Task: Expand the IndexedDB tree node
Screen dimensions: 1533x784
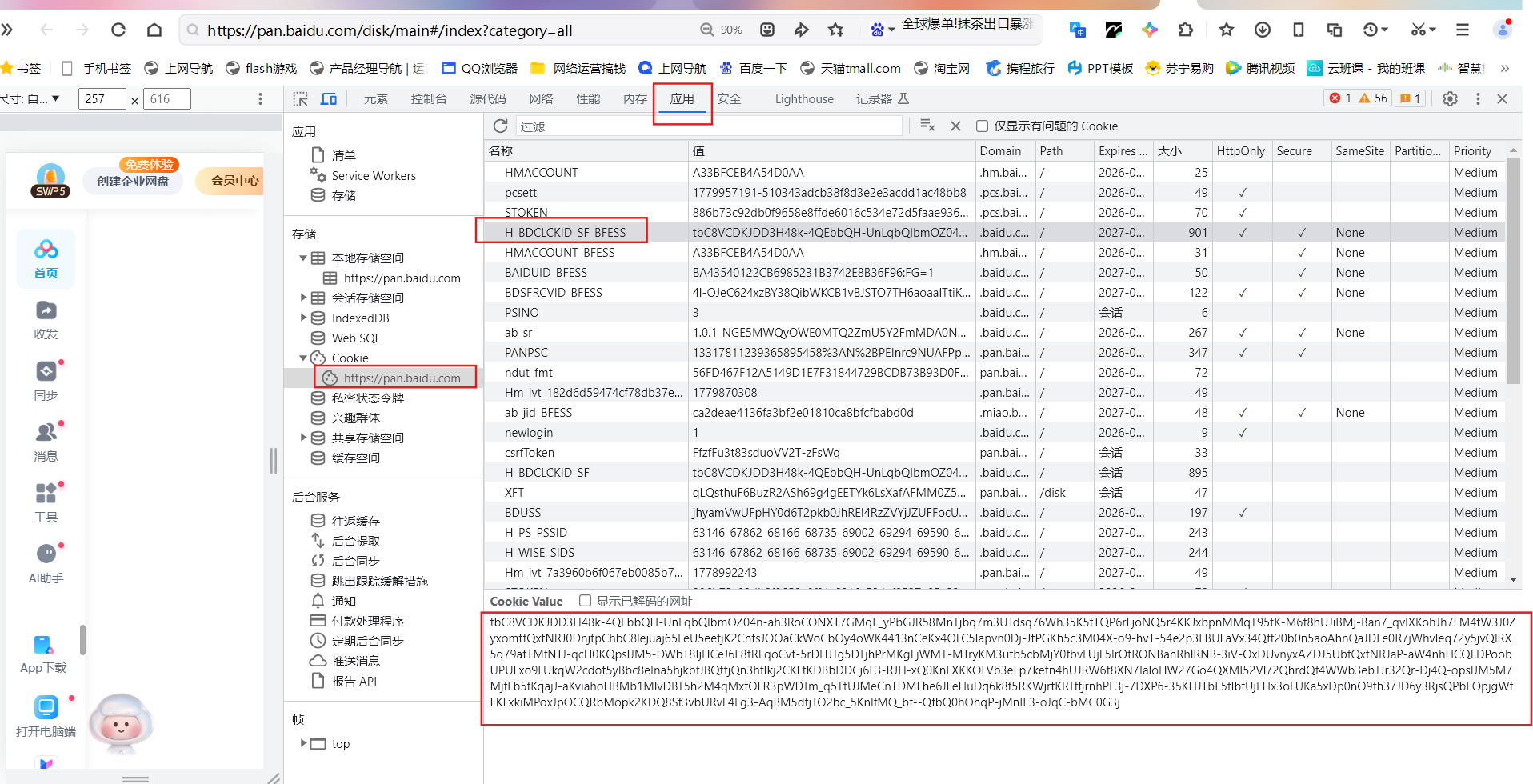Action: (x=303, y=318)
